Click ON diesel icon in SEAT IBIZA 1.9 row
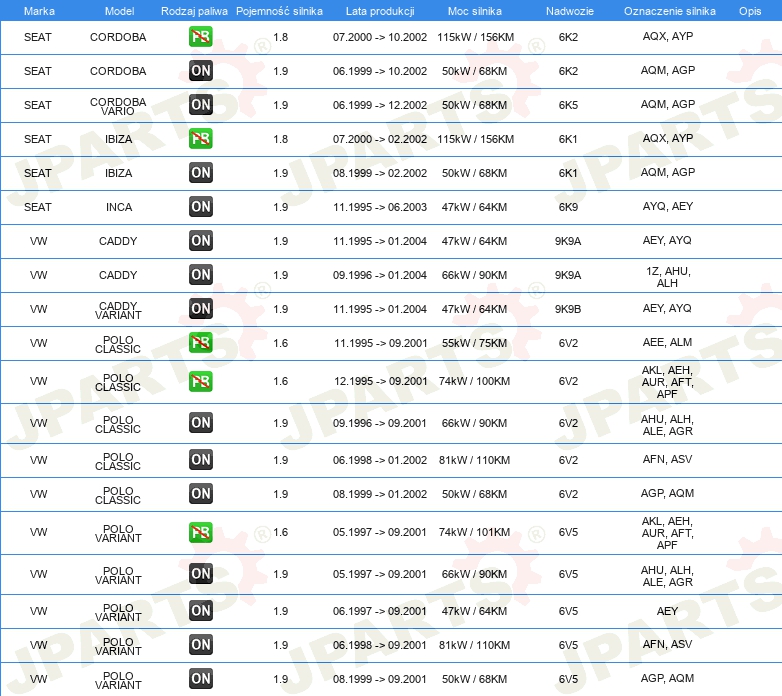Image resolution: width=782 pixels, height=696 pixels. point(200,173)
